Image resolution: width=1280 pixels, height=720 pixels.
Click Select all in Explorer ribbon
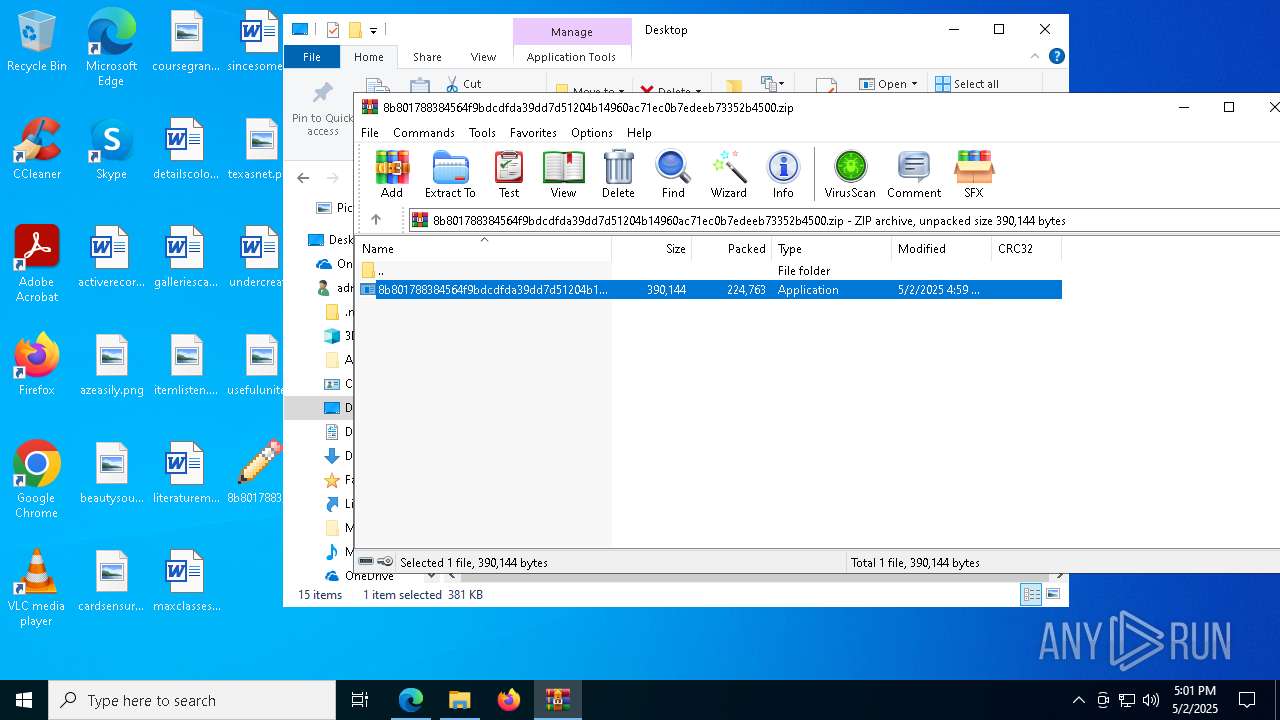(x=967, y=84)
